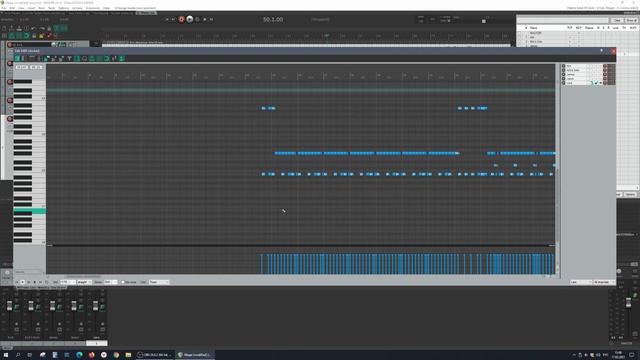The image size is (640, 360).
Task: Open Project Settings from main toolbar
Action: click(x=27, y=28)
